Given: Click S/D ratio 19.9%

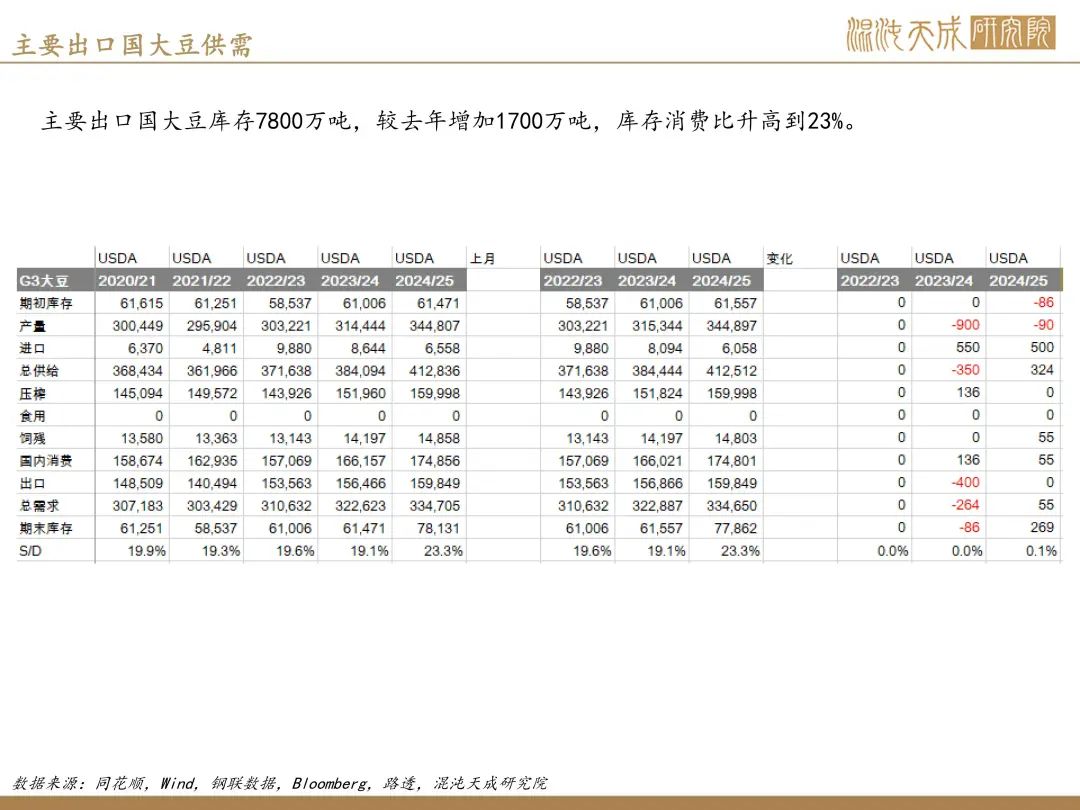Looking at the screenshot, I should pyautogui.click(x=147, y=551).
